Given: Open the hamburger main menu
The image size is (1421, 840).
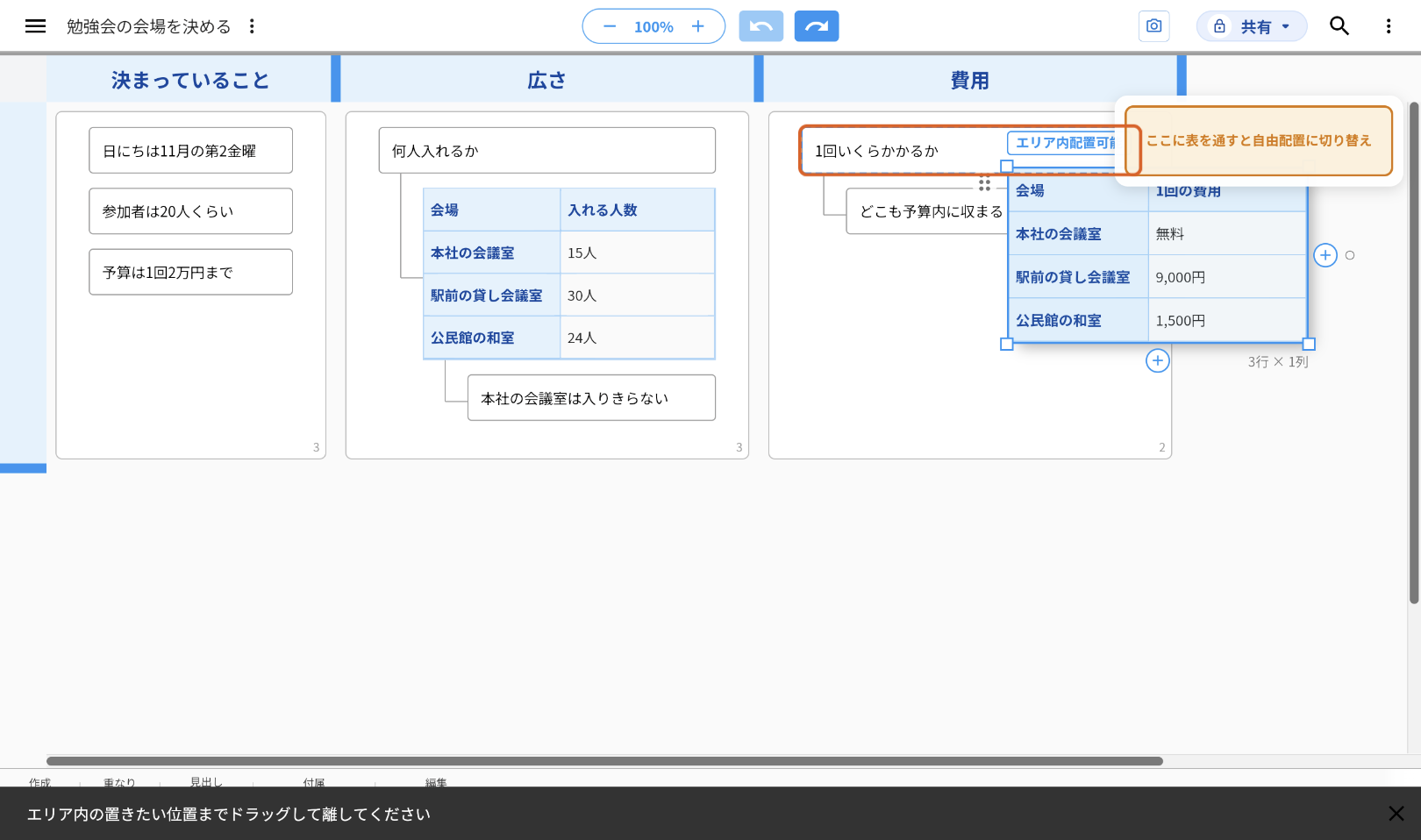Looking at the screenshot, I should pyautogui.click(x=35, y=26).
